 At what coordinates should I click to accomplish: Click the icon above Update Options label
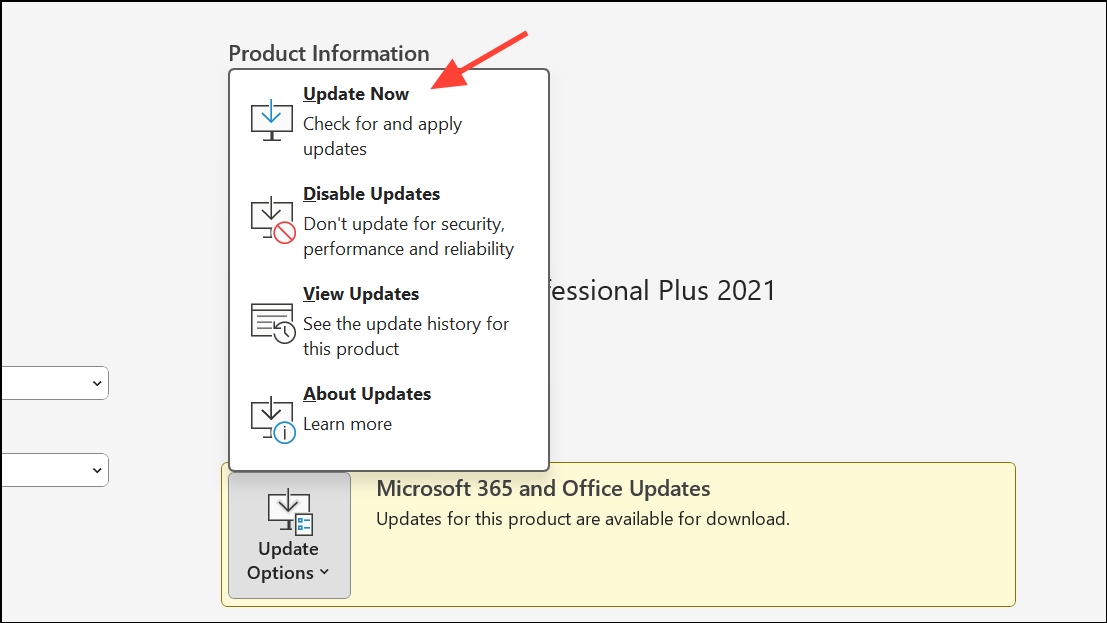coord(289,511)
